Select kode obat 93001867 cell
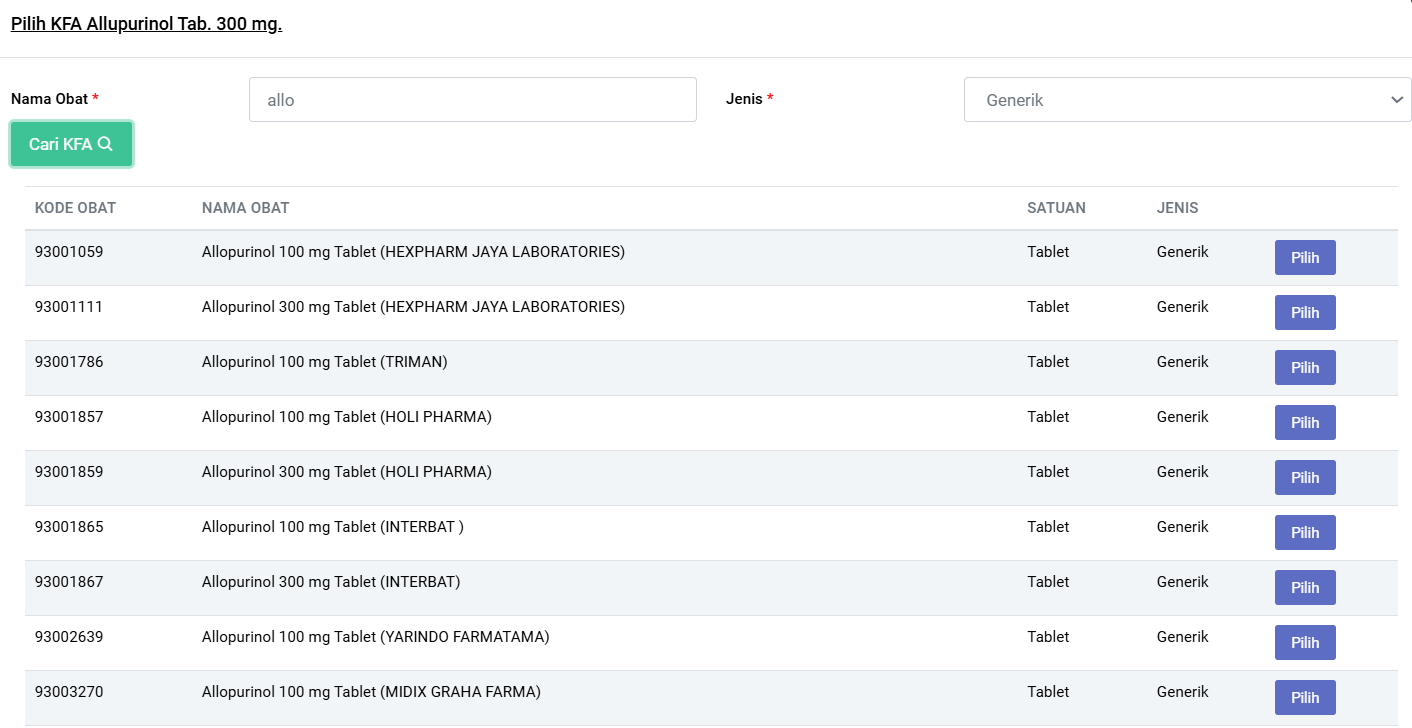The width and height of the screenshot is (1412, 728). pyautogui.click(x=69, y=582)
